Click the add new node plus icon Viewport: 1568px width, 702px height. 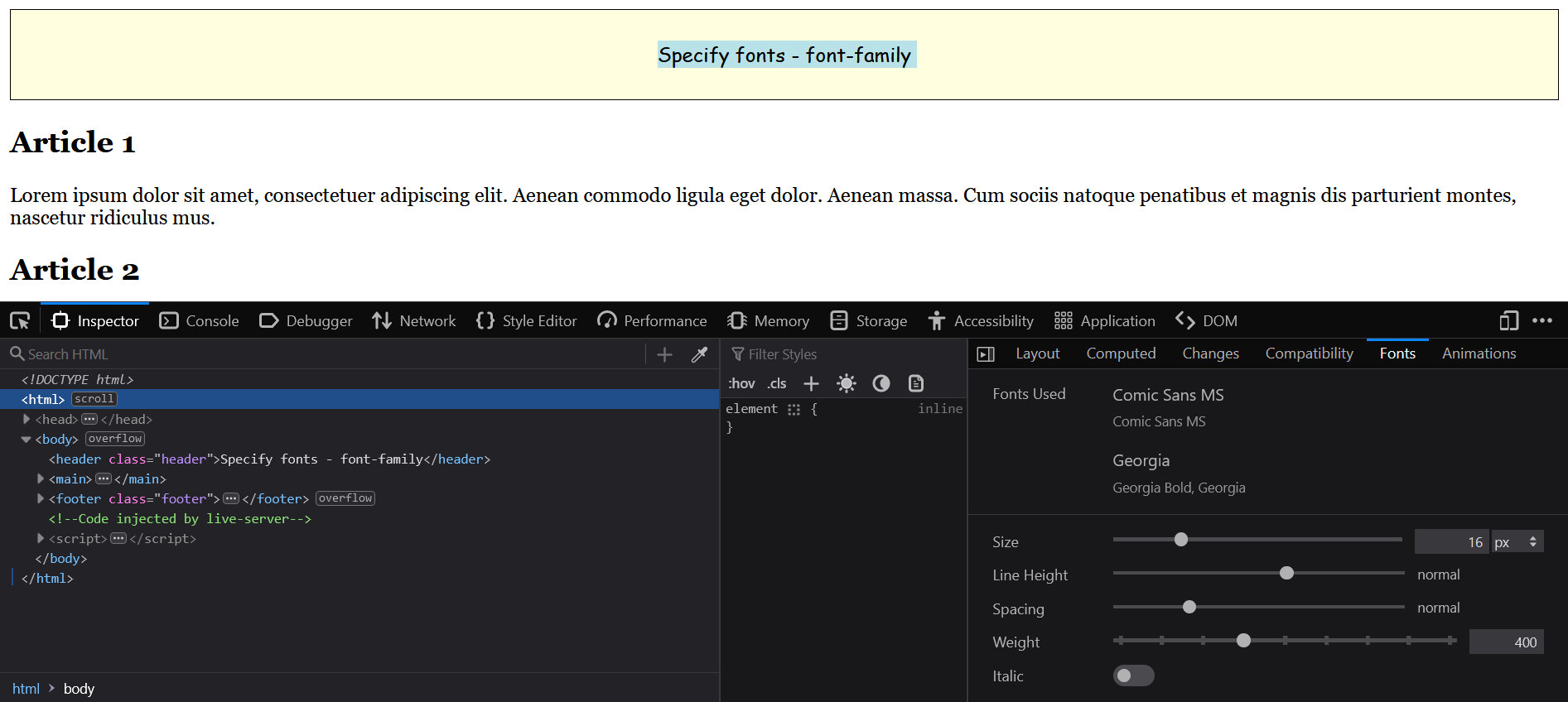[664, 354]
